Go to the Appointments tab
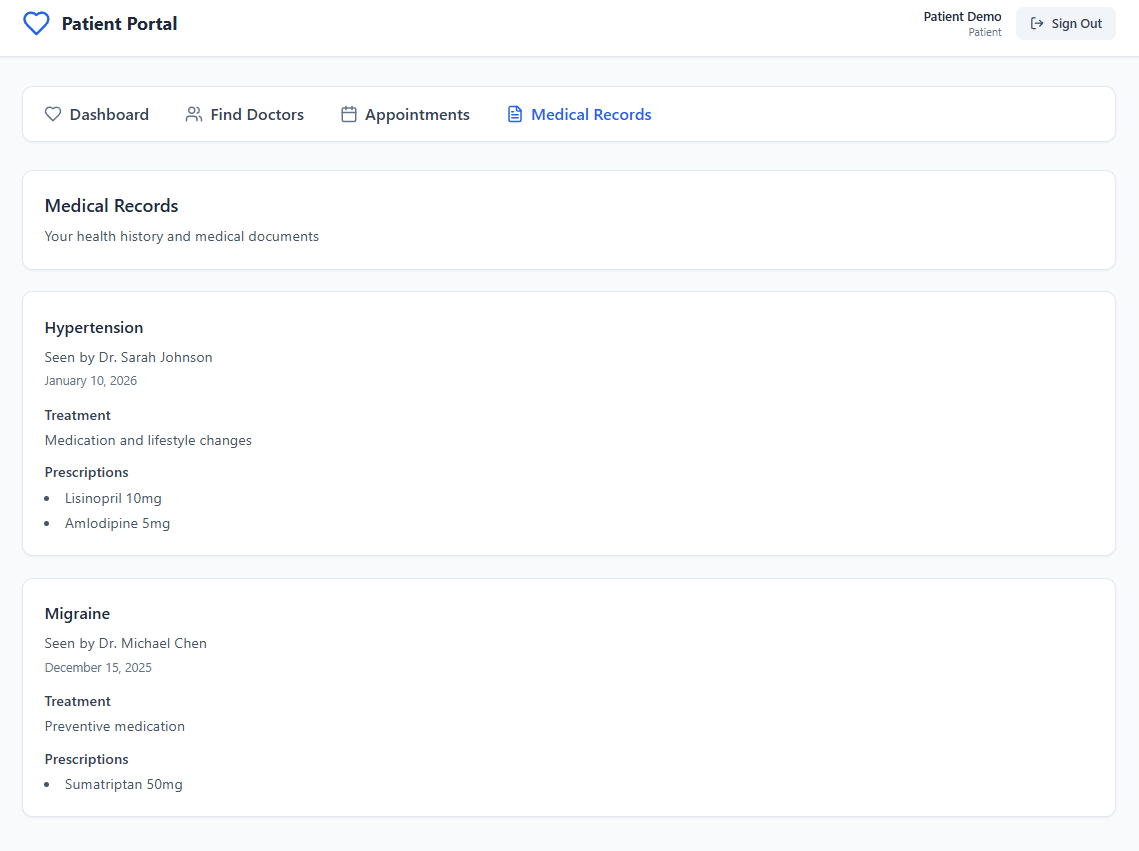The image size is (1139, 851). (405, 114)
